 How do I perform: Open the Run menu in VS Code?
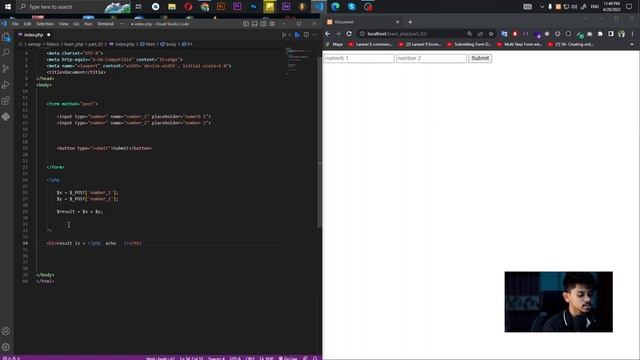click(x=88, y=24)
